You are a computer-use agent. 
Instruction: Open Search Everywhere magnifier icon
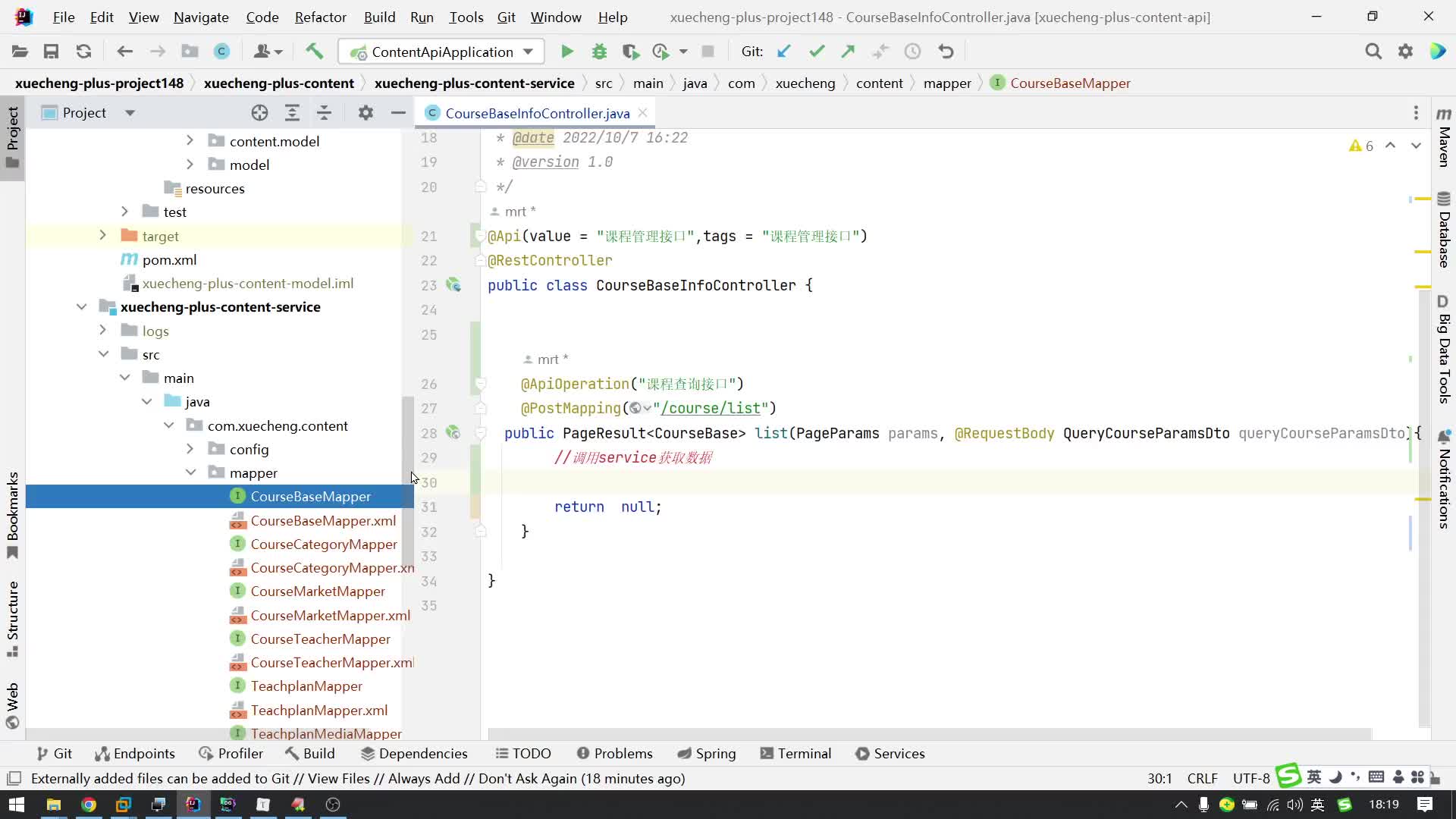[x=1373, y=52]
